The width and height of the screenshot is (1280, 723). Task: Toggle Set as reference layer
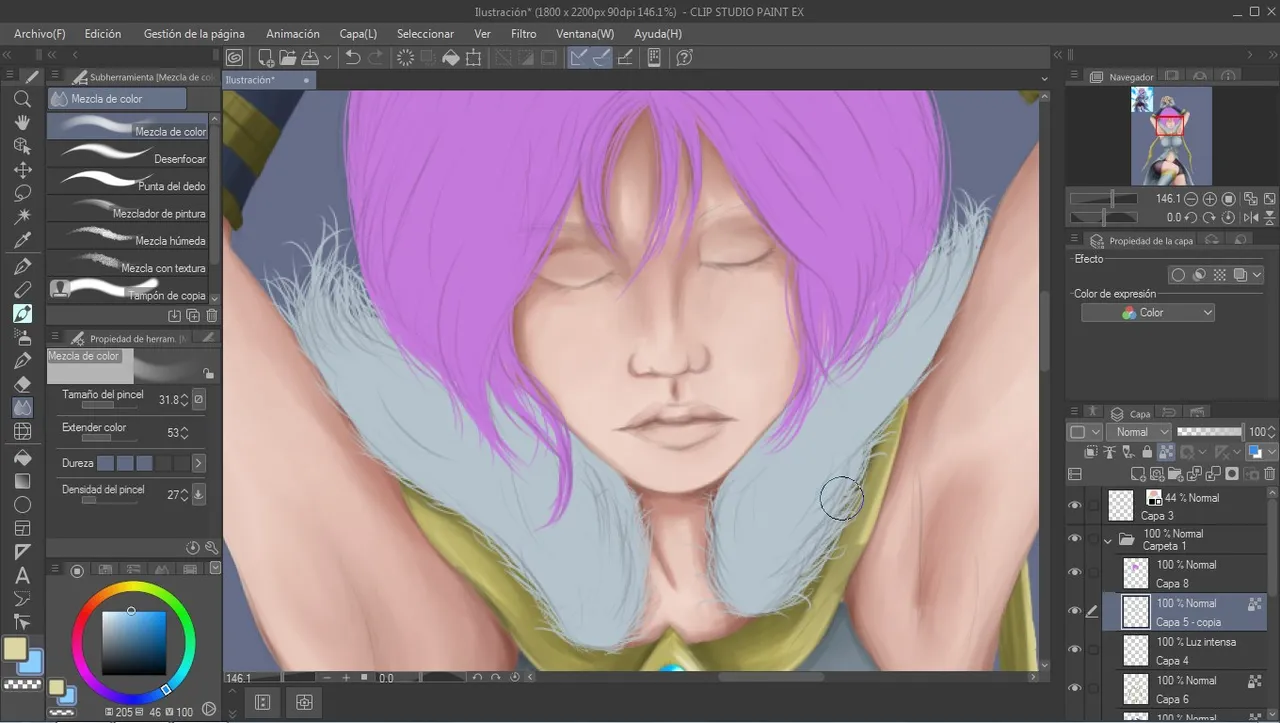click(x=1110, y=452)
